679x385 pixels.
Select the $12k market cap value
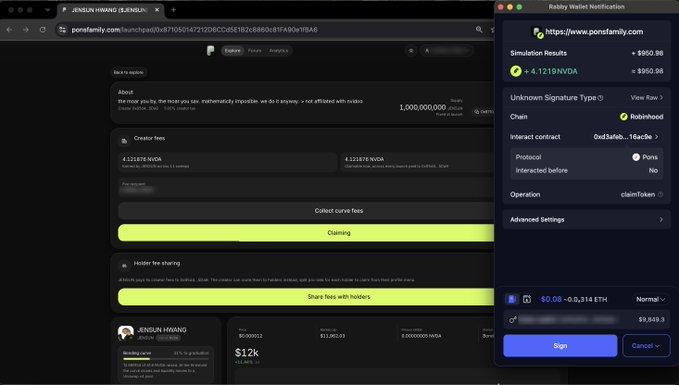coord(246,353)
